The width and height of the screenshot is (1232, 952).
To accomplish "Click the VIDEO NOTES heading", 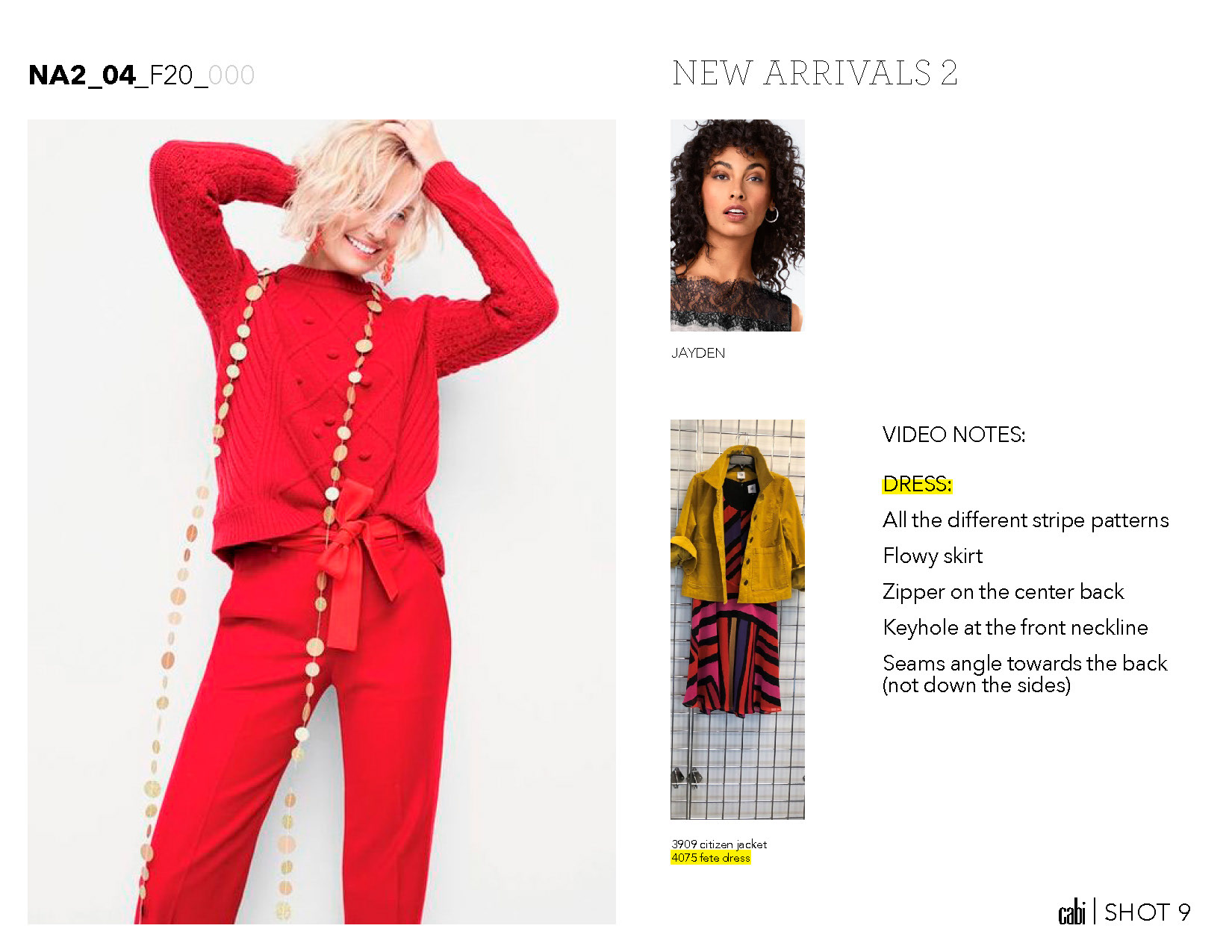I will coord(953,435).
